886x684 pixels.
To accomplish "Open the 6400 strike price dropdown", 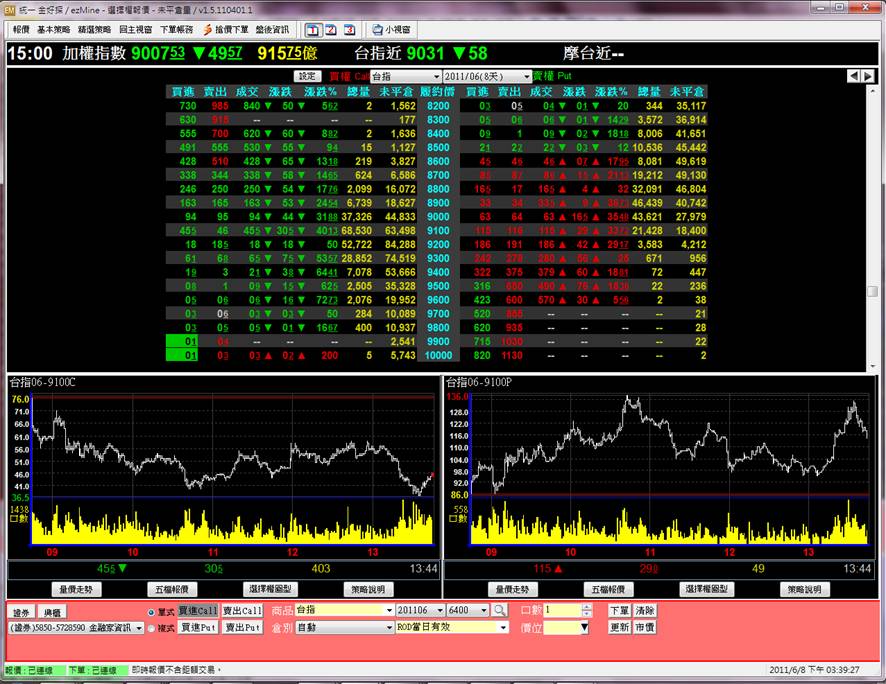I will (483, 610).
